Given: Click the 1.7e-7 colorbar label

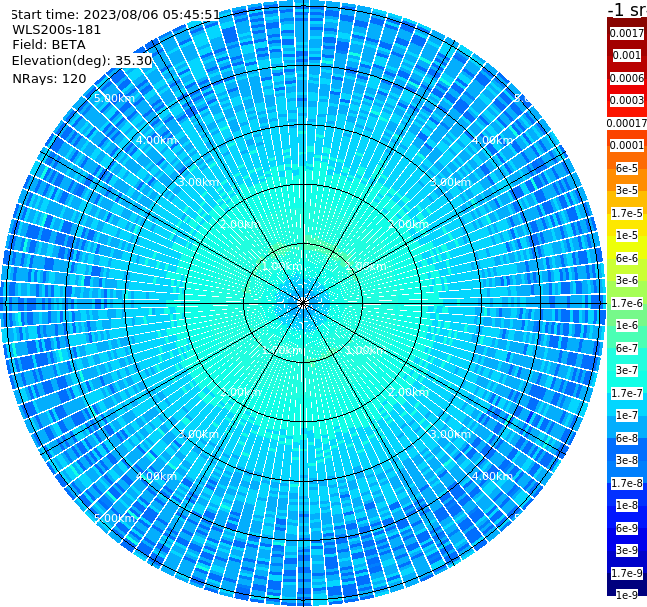Looking at the screenshot, I should 627,393.
